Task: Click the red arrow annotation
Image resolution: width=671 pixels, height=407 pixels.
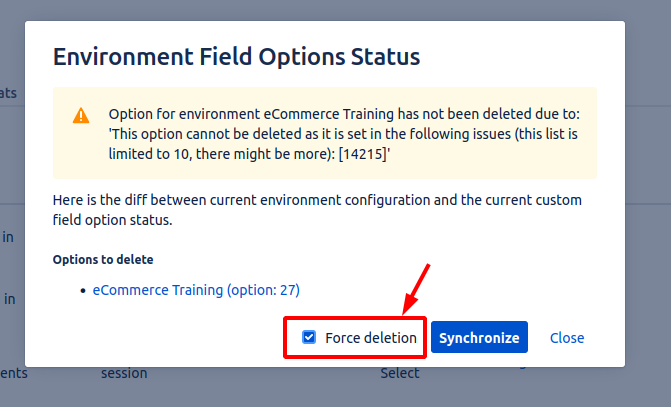Action: (416, 288)
